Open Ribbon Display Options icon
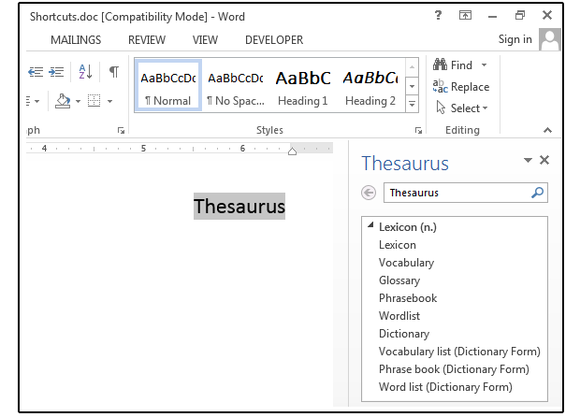580x417 pixels. [x=465, y=15]
